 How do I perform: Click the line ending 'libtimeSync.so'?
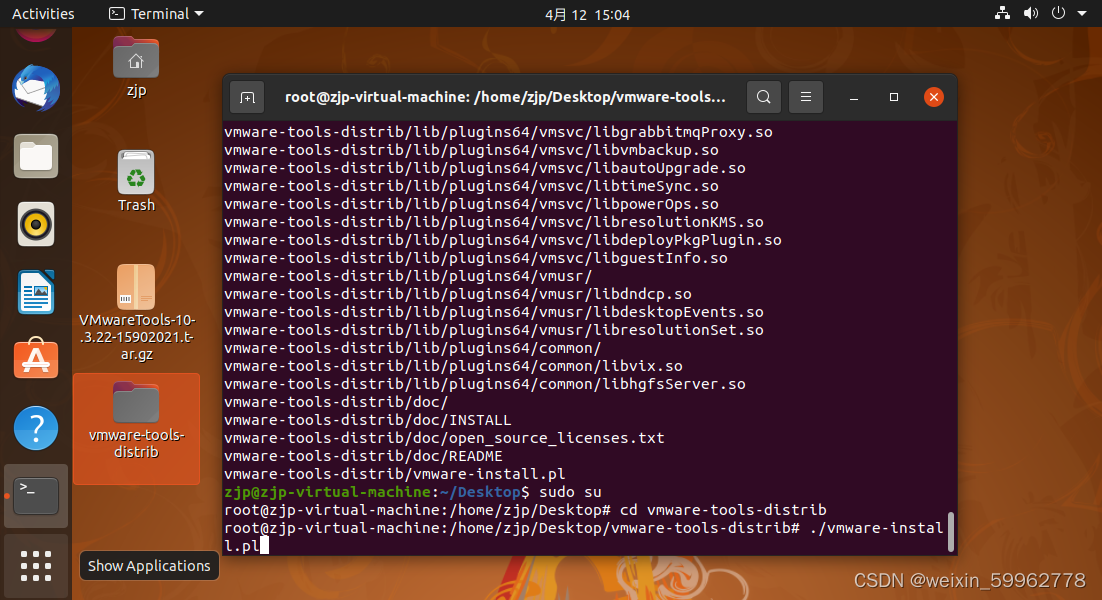471,186
